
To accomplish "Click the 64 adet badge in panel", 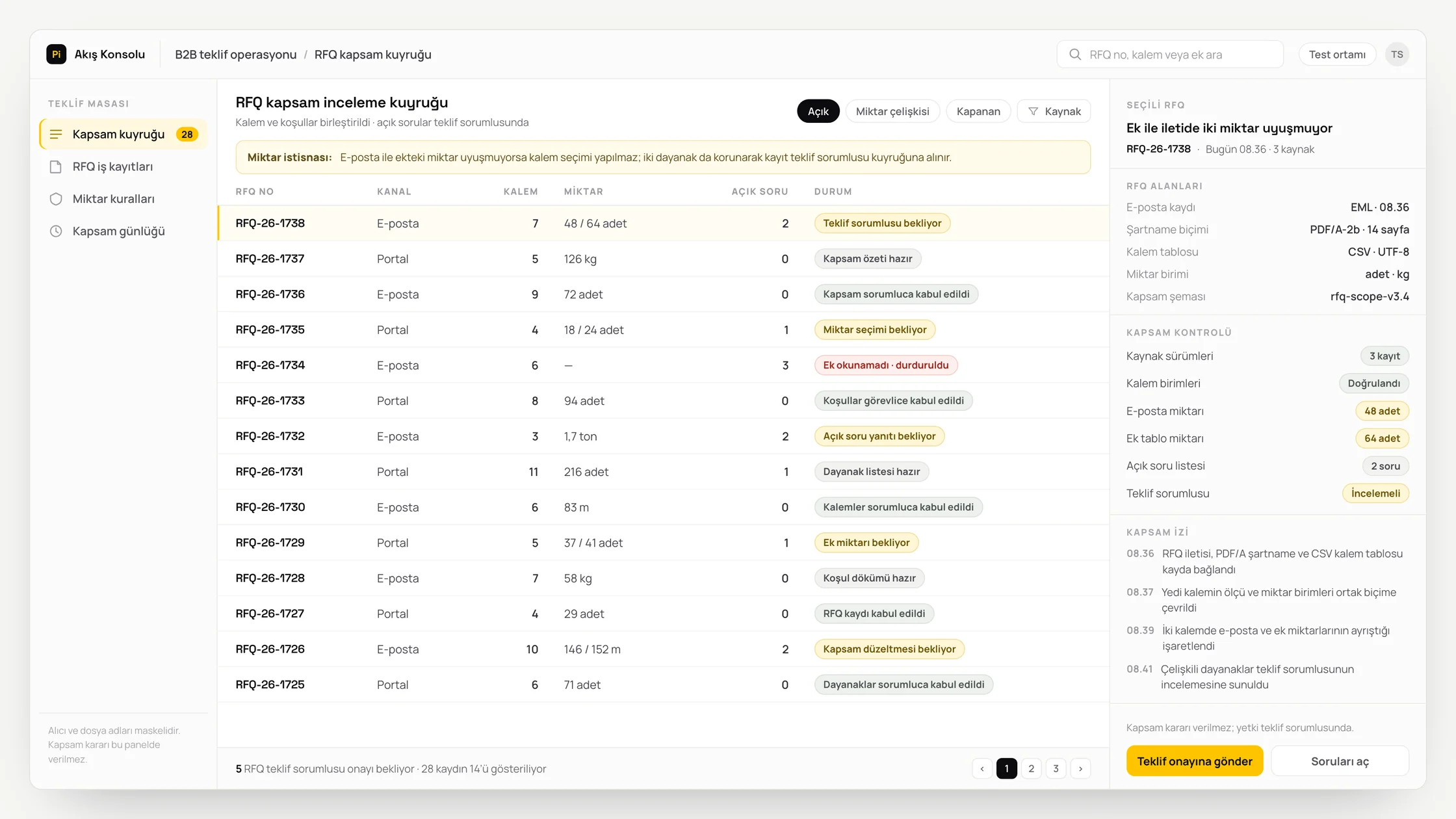I will coord(1382,439).
